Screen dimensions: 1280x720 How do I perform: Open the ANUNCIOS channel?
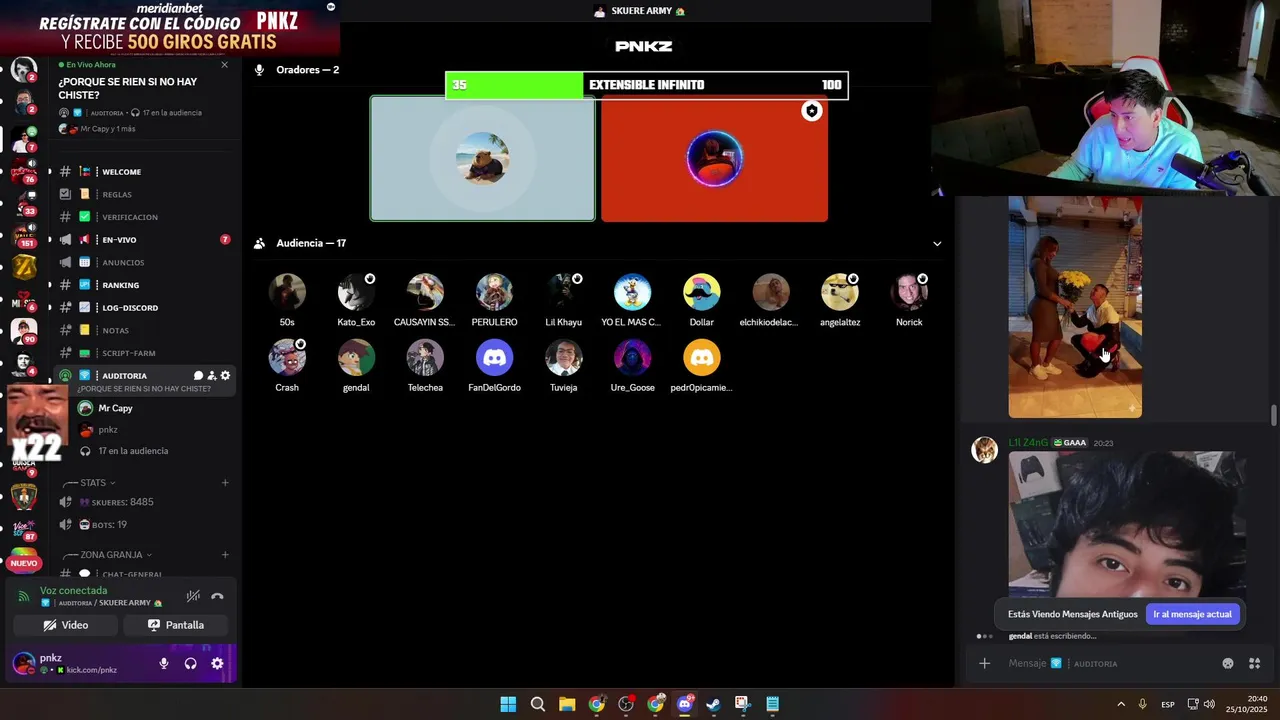click(144, 262)
